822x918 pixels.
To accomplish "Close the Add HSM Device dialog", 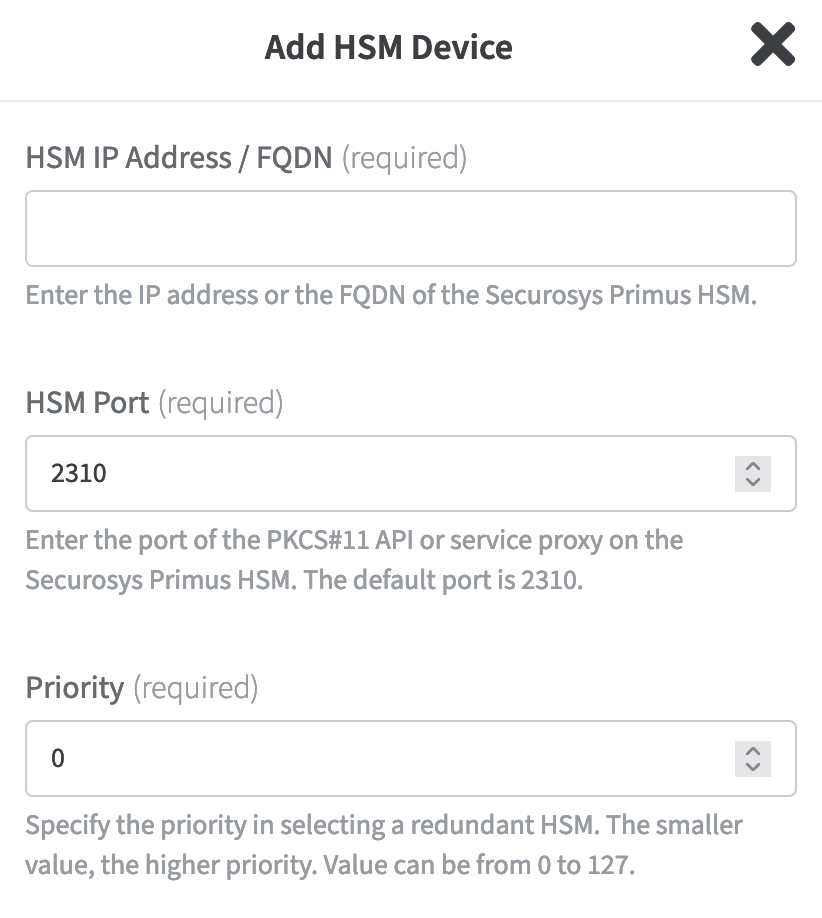I will pos(772,46).
